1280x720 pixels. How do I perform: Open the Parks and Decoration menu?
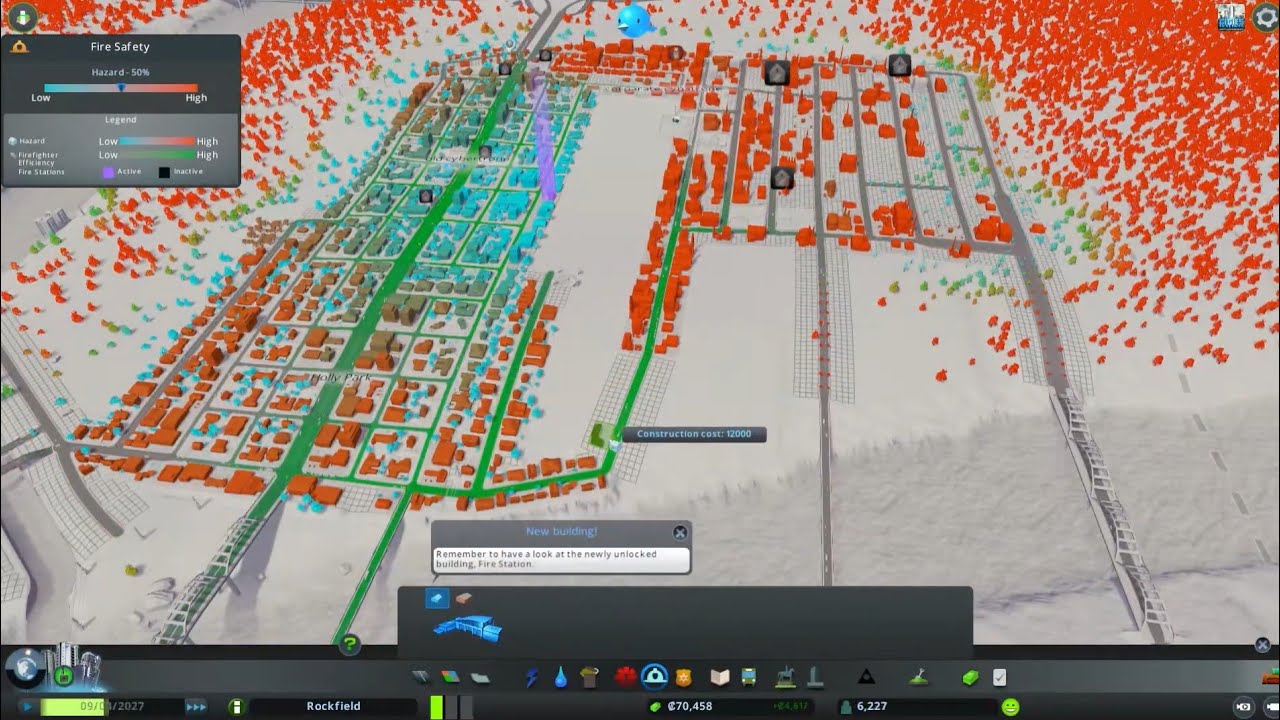pyautogui.click(x=786, y=677)
